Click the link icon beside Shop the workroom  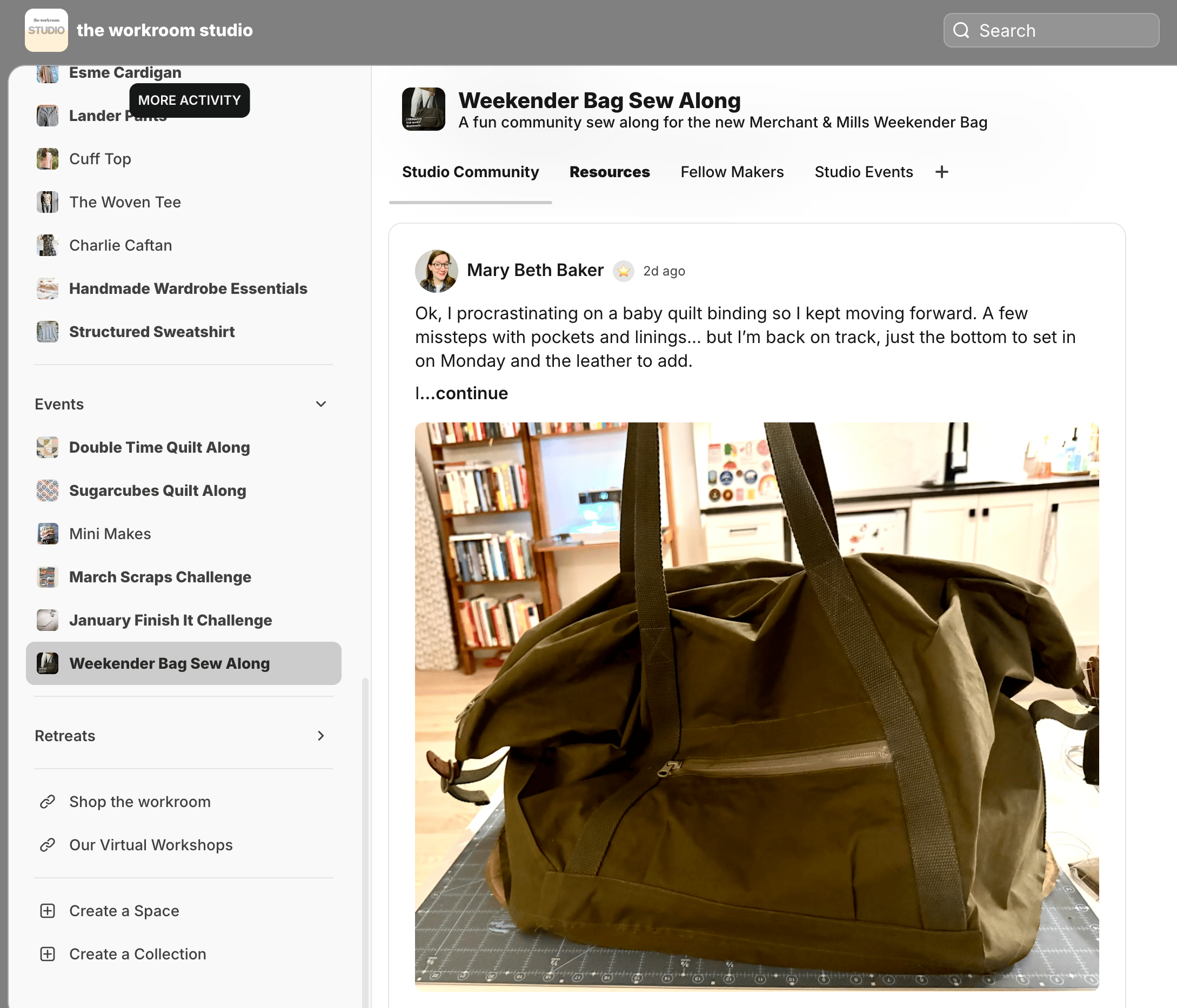48,802
